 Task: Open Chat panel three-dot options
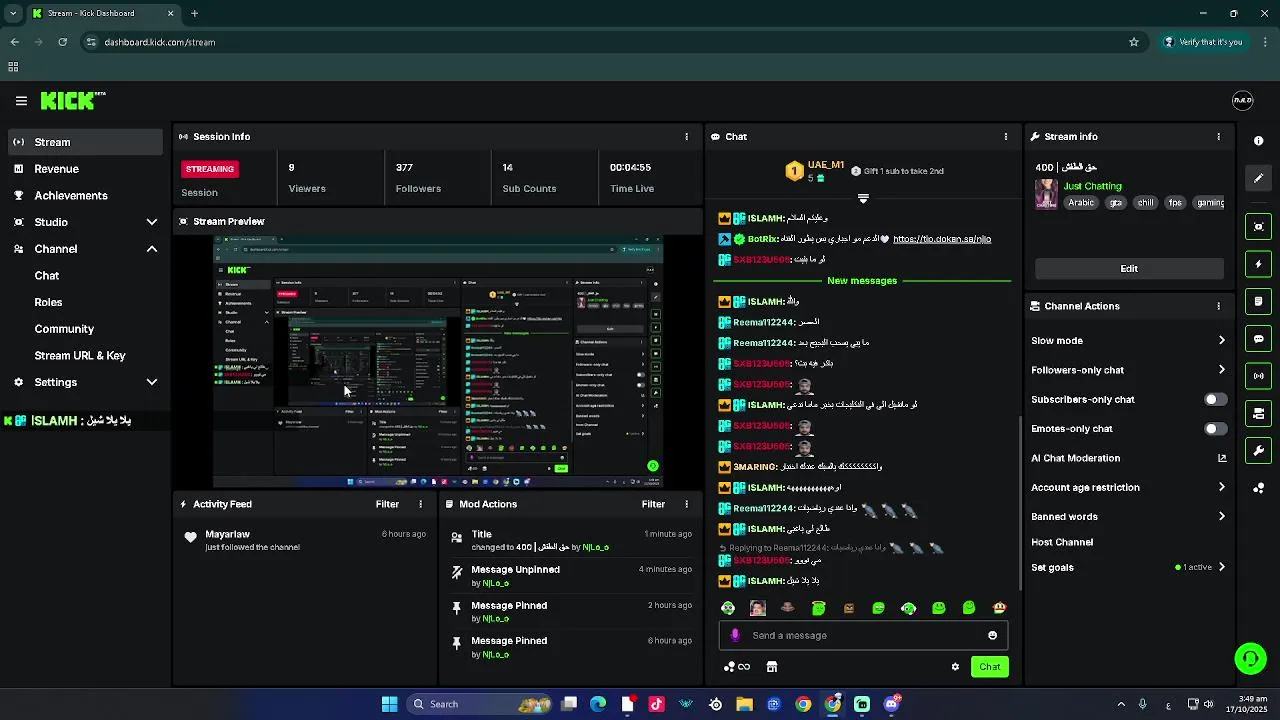click(x=1006, y=137)
